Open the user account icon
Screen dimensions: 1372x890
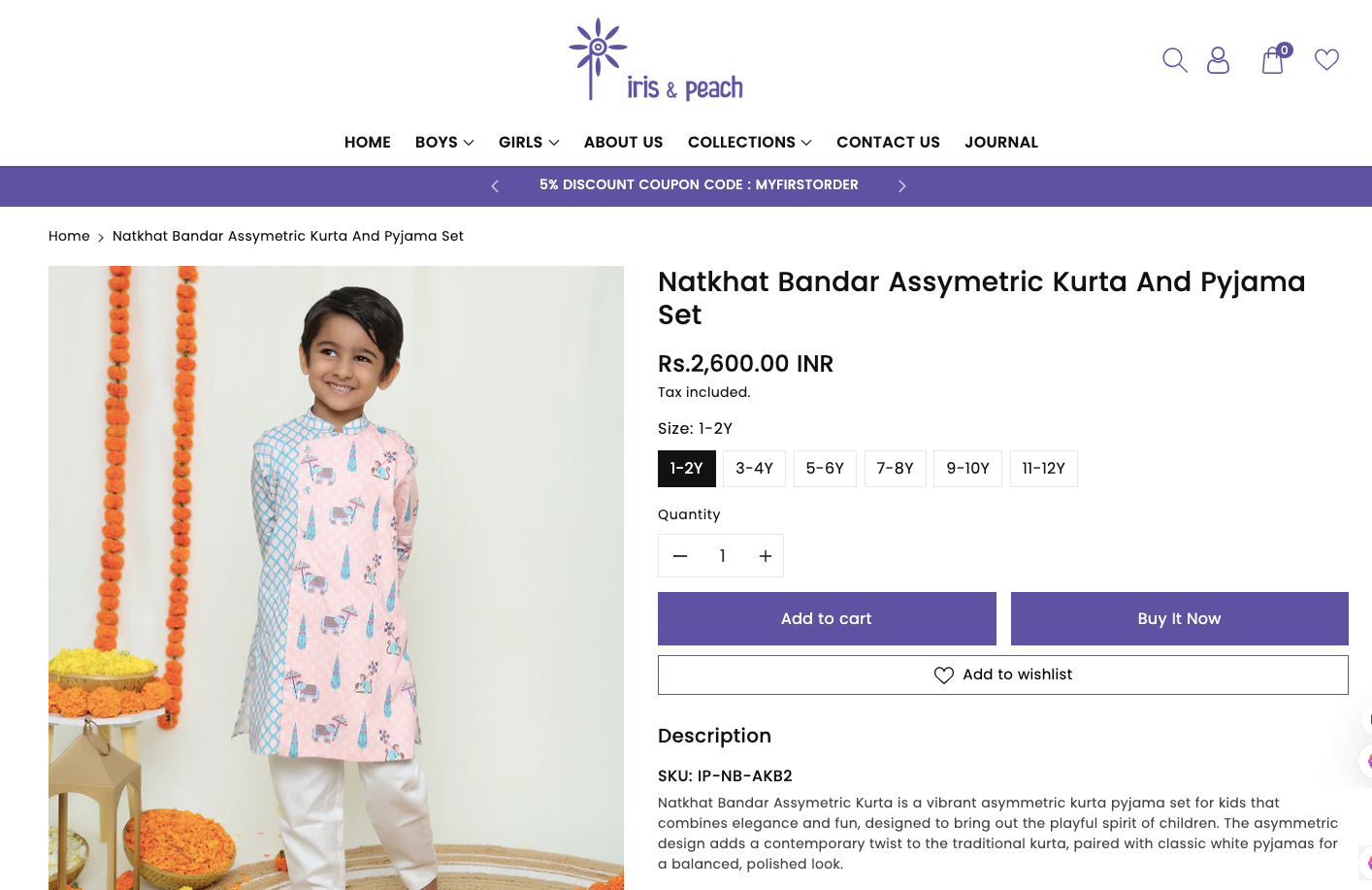[x=1218, y=60]
